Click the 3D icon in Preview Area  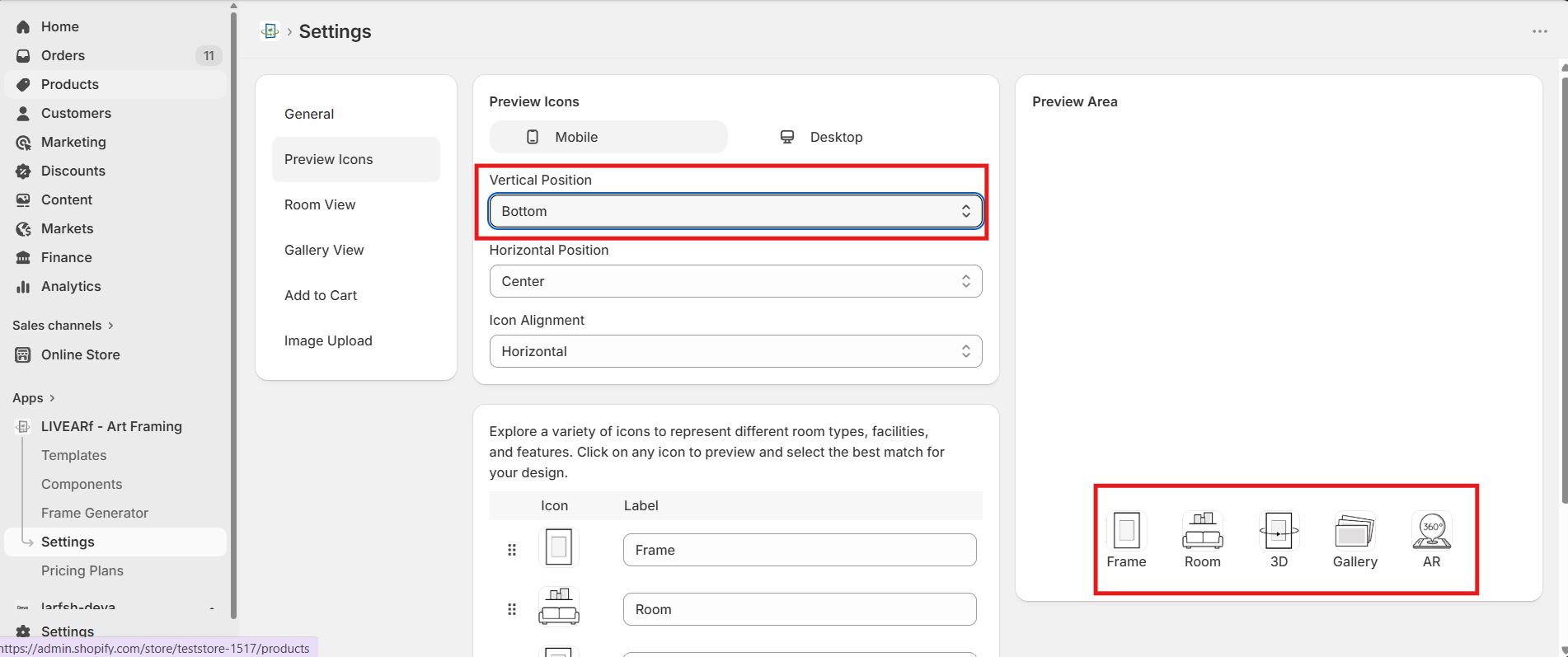(x=1279, y=531)
